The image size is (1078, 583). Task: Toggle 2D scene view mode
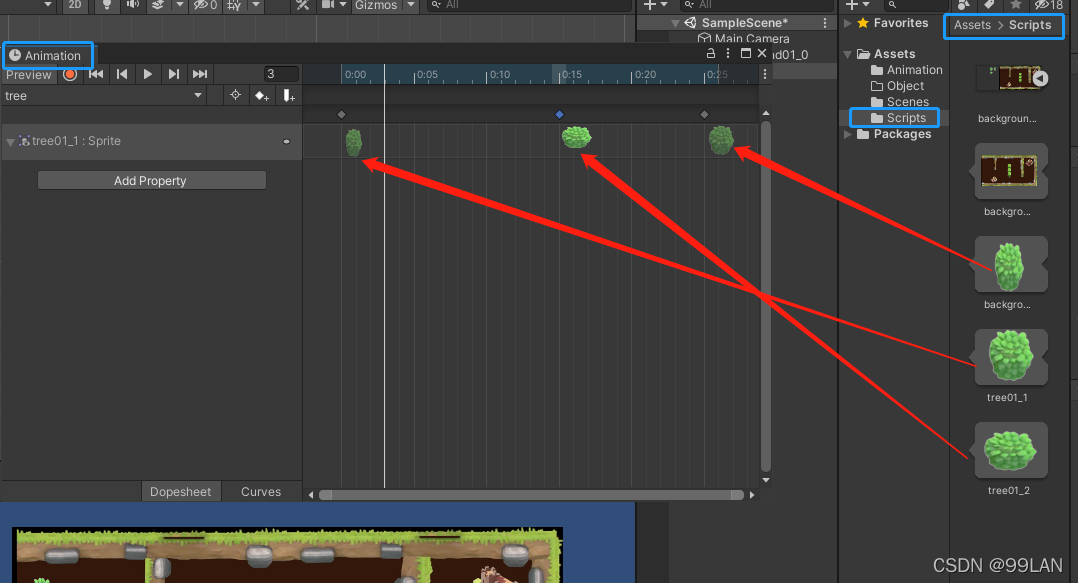coord(74,5)
